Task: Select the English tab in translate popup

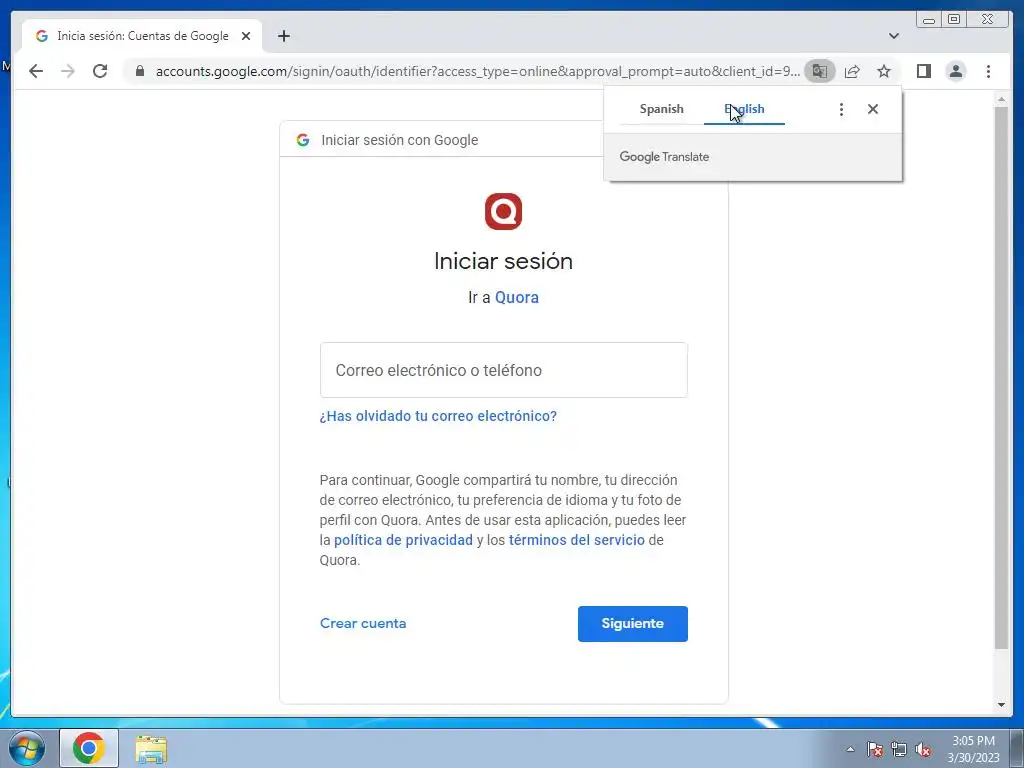Action: [744, 109]
